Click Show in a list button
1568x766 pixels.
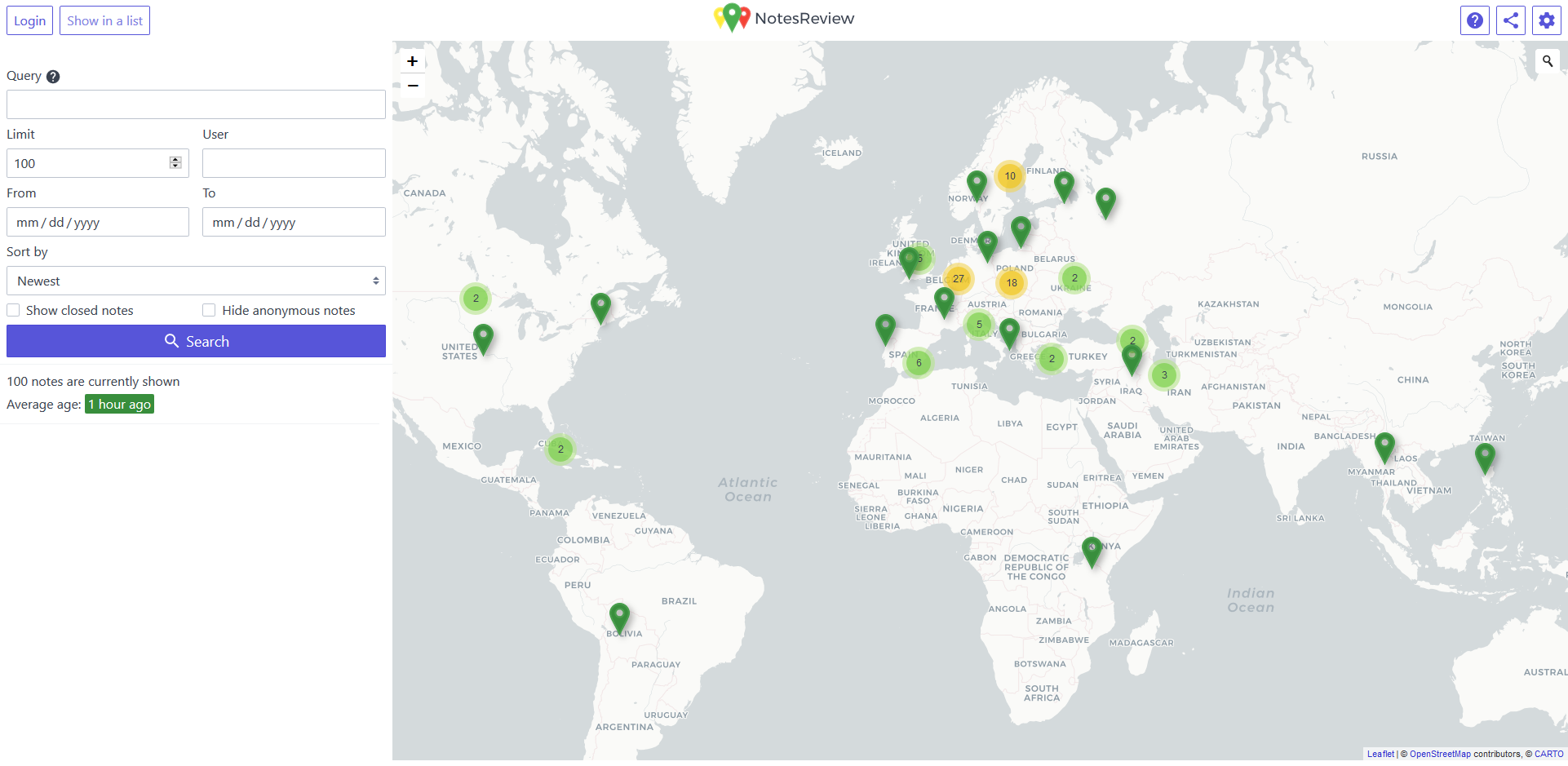click(x=104, y=20)
